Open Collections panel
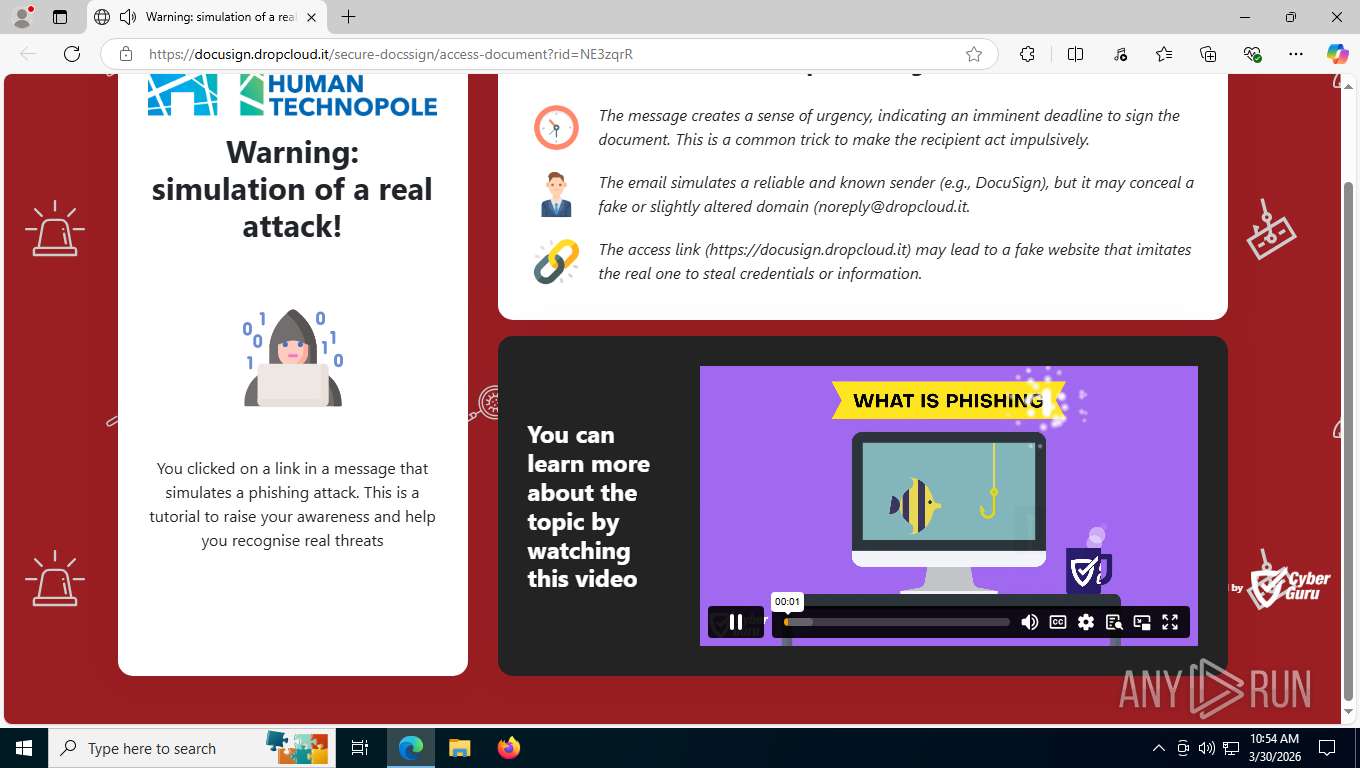This screenshot has width=1360, height=768. coord(1208,54)
